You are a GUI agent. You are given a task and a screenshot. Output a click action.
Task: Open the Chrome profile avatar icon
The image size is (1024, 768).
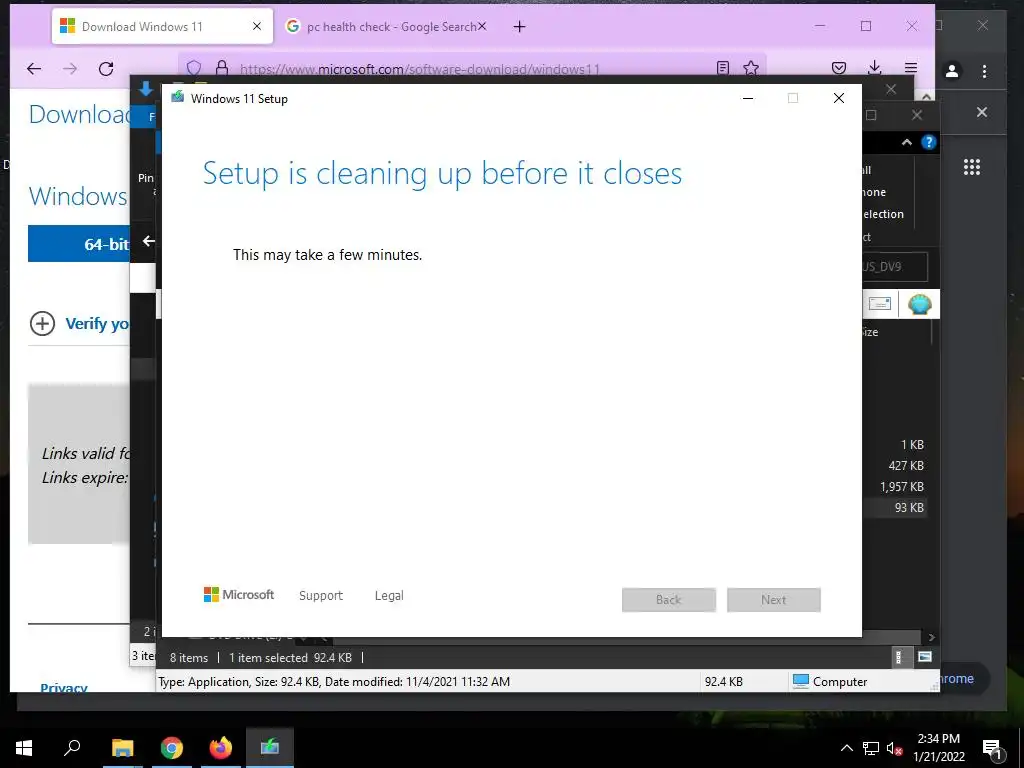[952, 71]
